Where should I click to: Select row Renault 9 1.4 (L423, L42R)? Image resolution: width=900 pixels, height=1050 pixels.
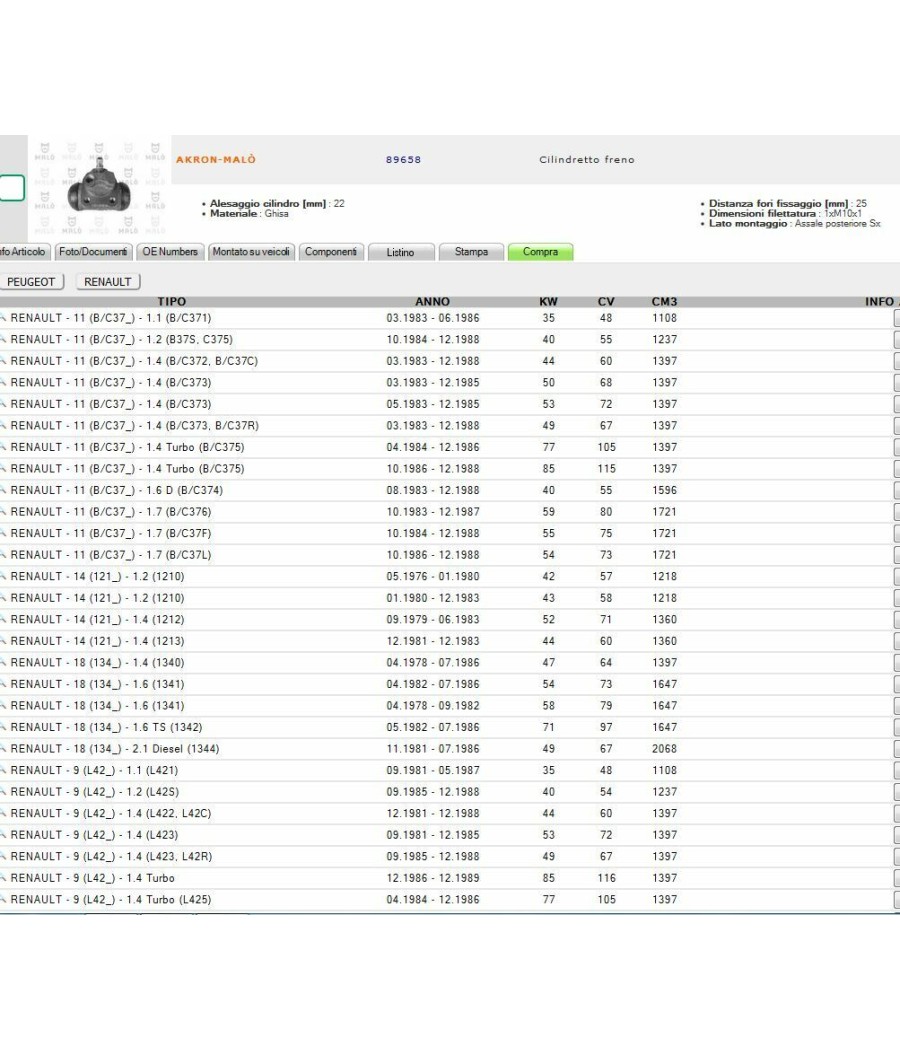tap(449, 856)
